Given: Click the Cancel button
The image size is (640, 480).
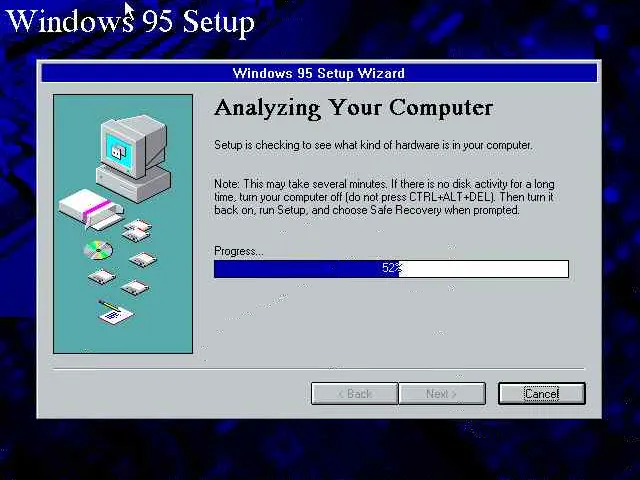Looking at the screenshot, I should click(542, 393).
